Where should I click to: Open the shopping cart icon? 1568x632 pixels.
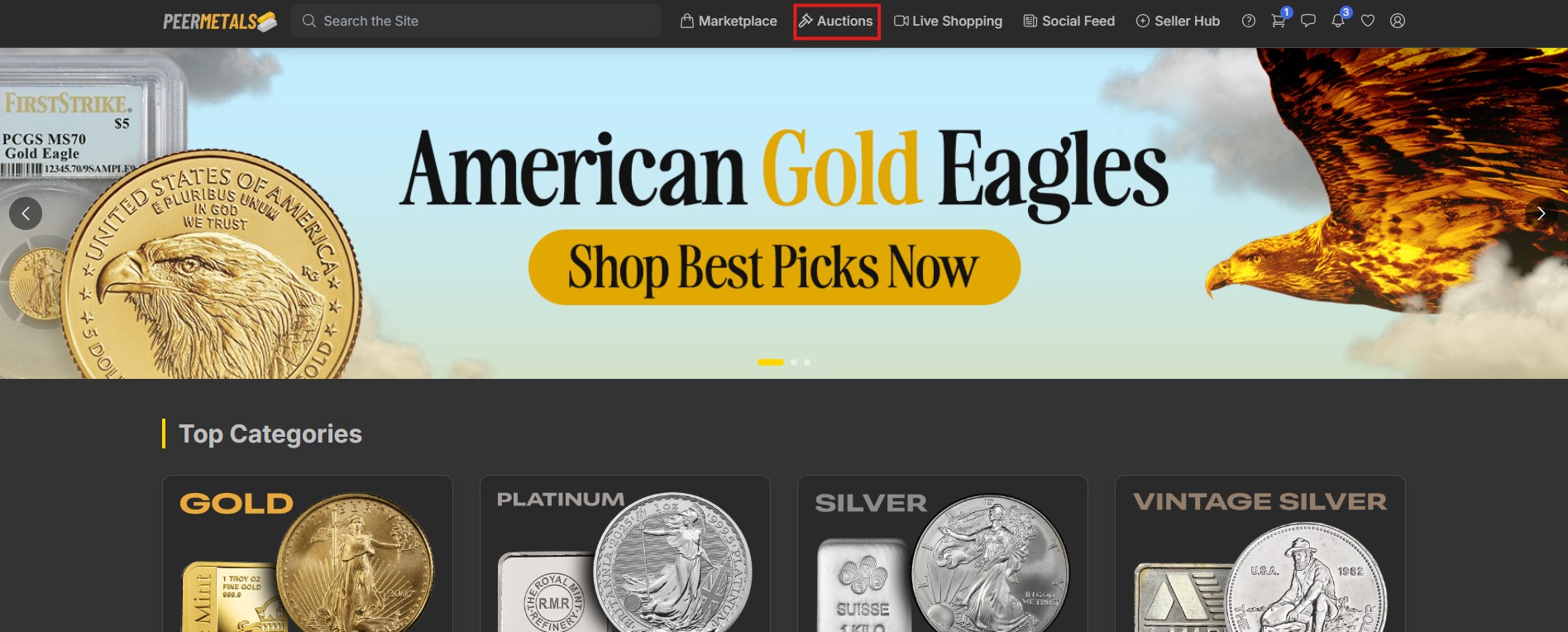click(1279, 21)
